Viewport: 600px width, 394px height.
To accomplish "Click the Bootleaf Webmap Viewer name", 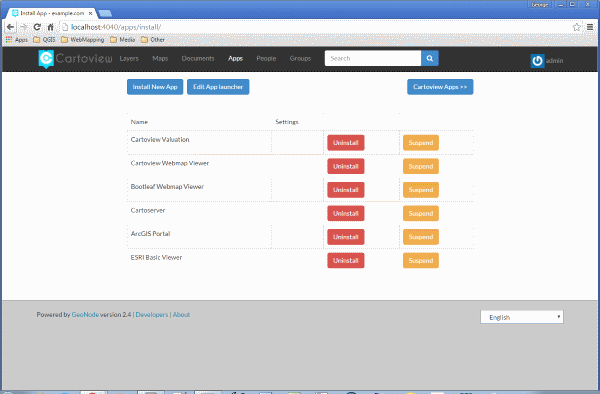I will pos(167,187).
